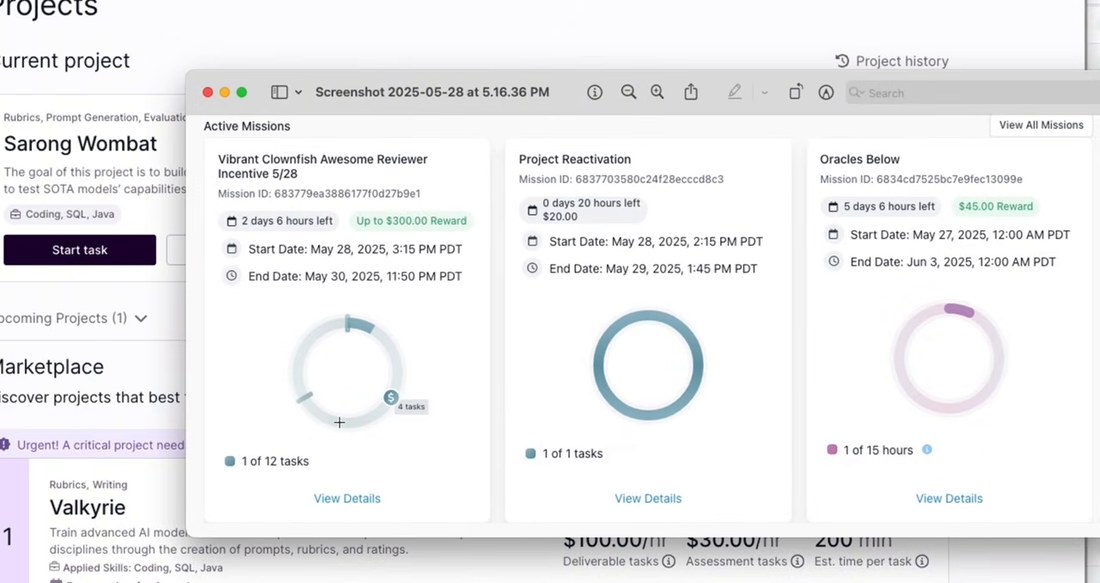Open the Share menu in Preview

click(x=691, y=92)
